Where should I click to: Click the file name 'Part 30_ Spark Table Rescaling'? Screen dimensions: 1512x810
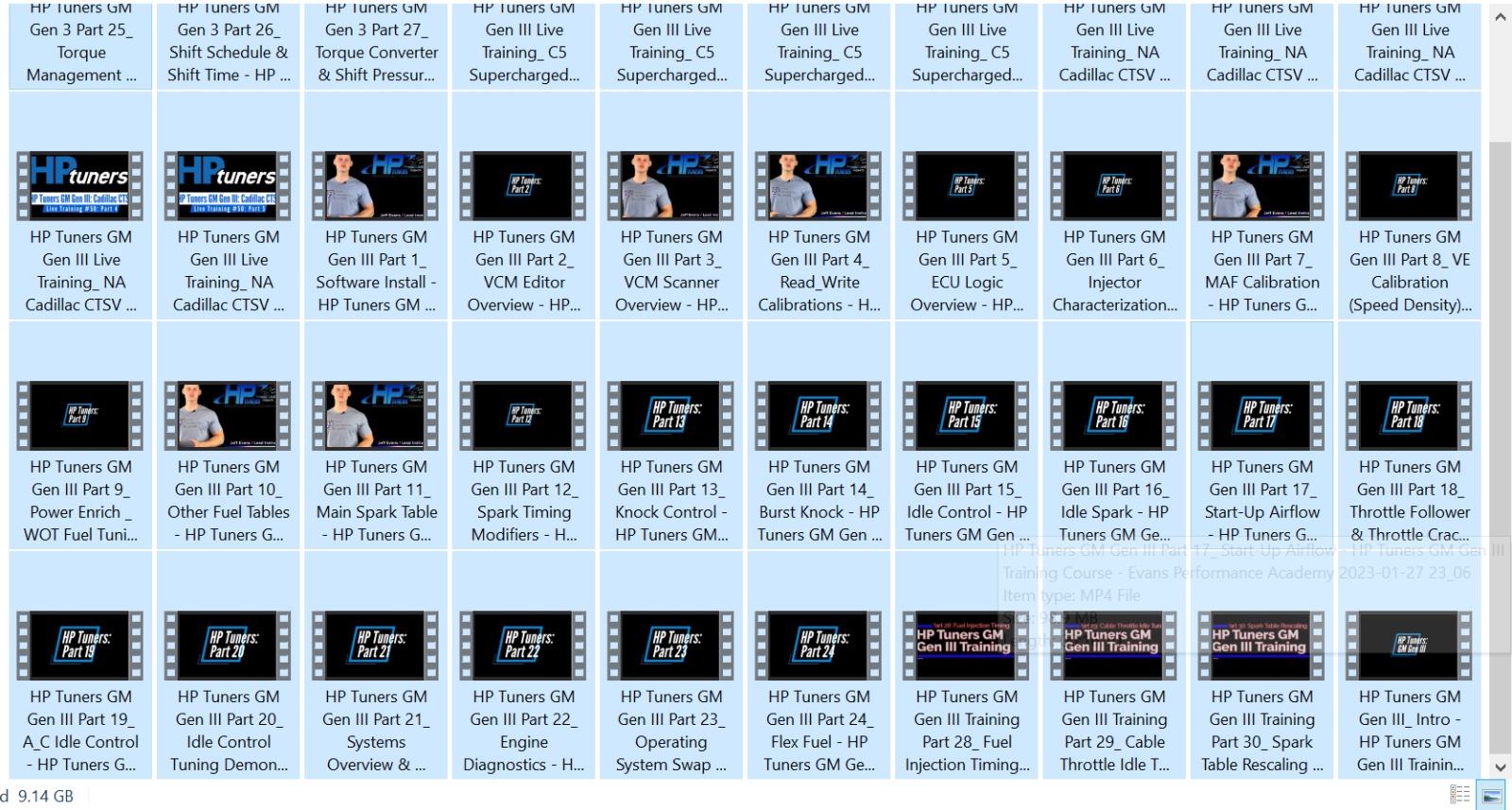point(1262,731)
